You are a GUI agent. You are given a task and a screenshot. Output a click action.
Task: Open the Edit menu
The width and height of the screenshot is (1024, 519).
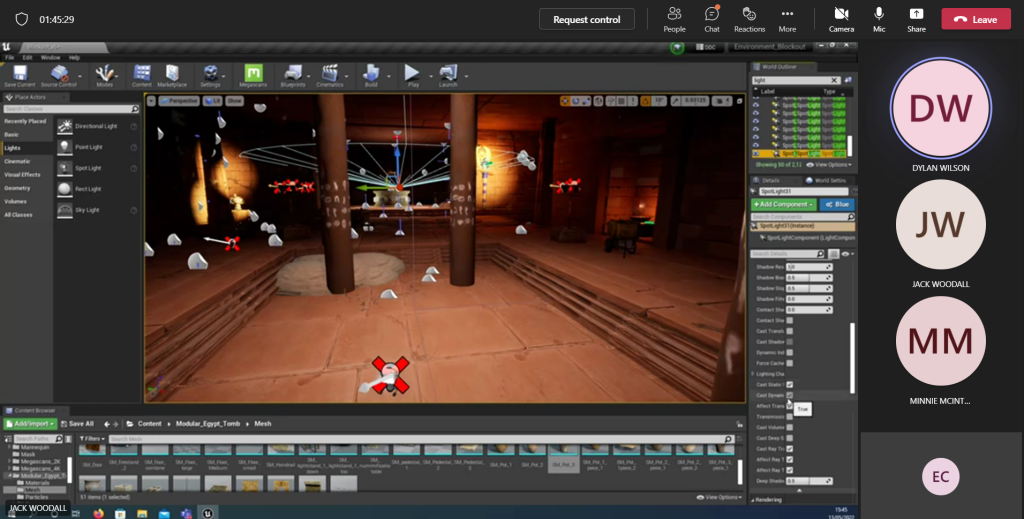(x=27, y=57)
